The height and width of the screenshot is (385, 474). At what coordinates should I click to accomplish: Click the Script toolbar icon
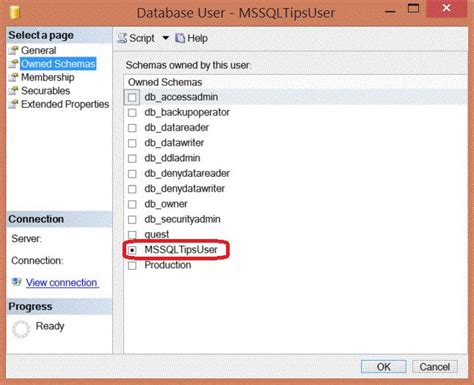pos(122,38)
